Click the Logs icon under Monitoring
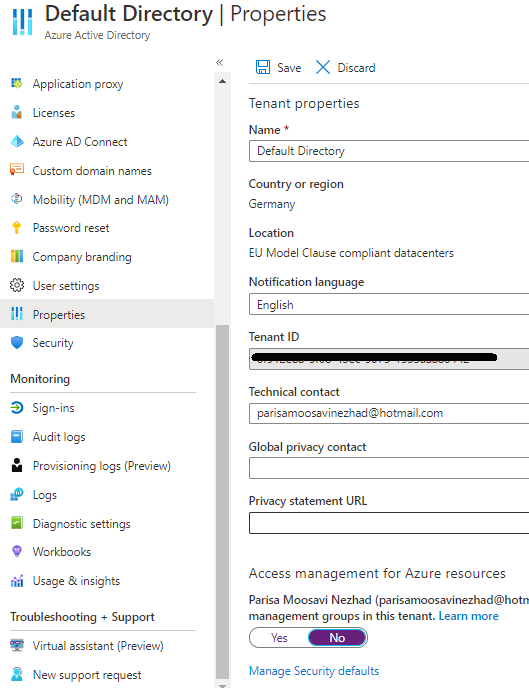This screenshot has height=688, width=529. 17,494
